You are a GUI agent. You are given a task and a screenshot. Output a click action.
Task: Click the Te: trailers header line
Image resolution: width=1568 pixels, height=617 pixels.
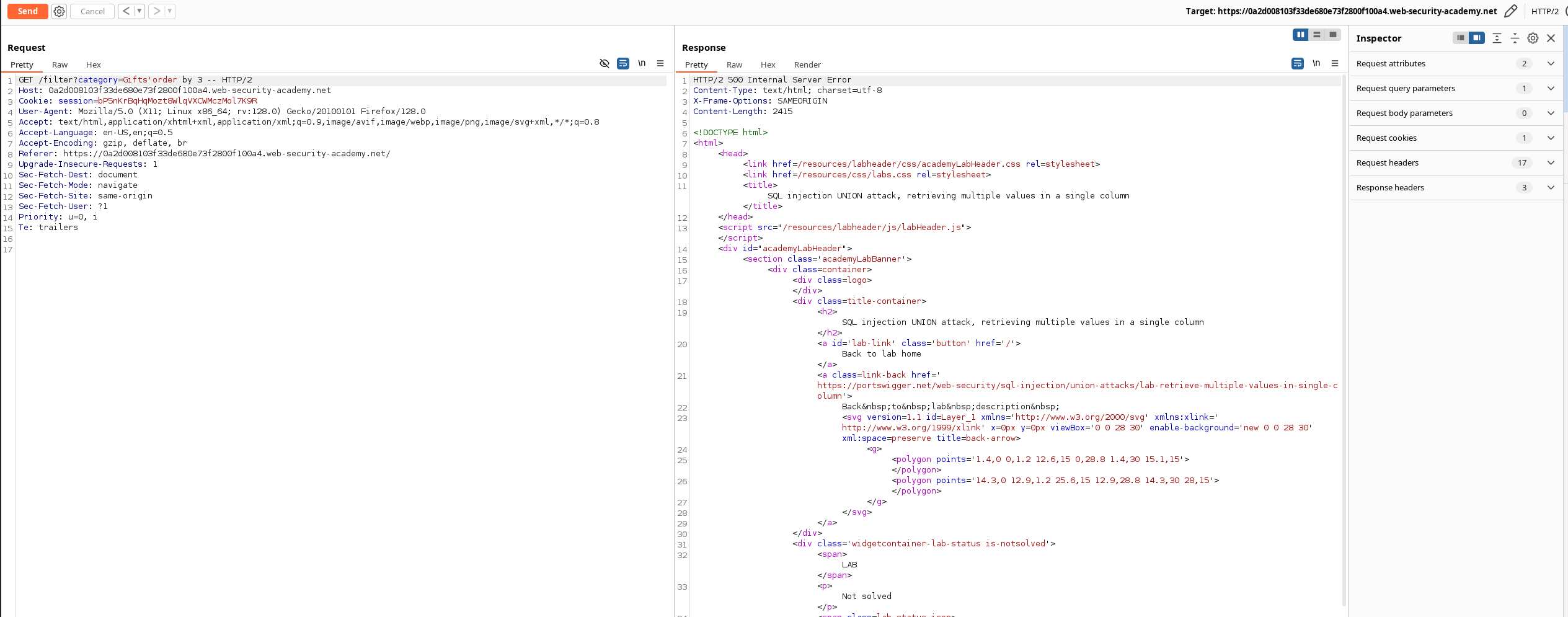coord(48,228)
